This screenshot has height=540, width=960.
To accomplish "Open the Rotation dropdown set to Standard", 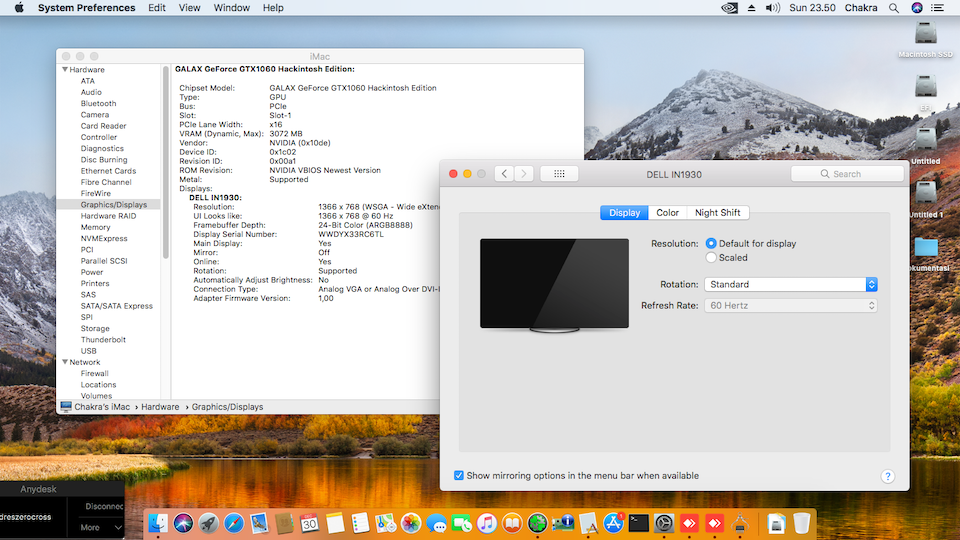I will 790,284.
